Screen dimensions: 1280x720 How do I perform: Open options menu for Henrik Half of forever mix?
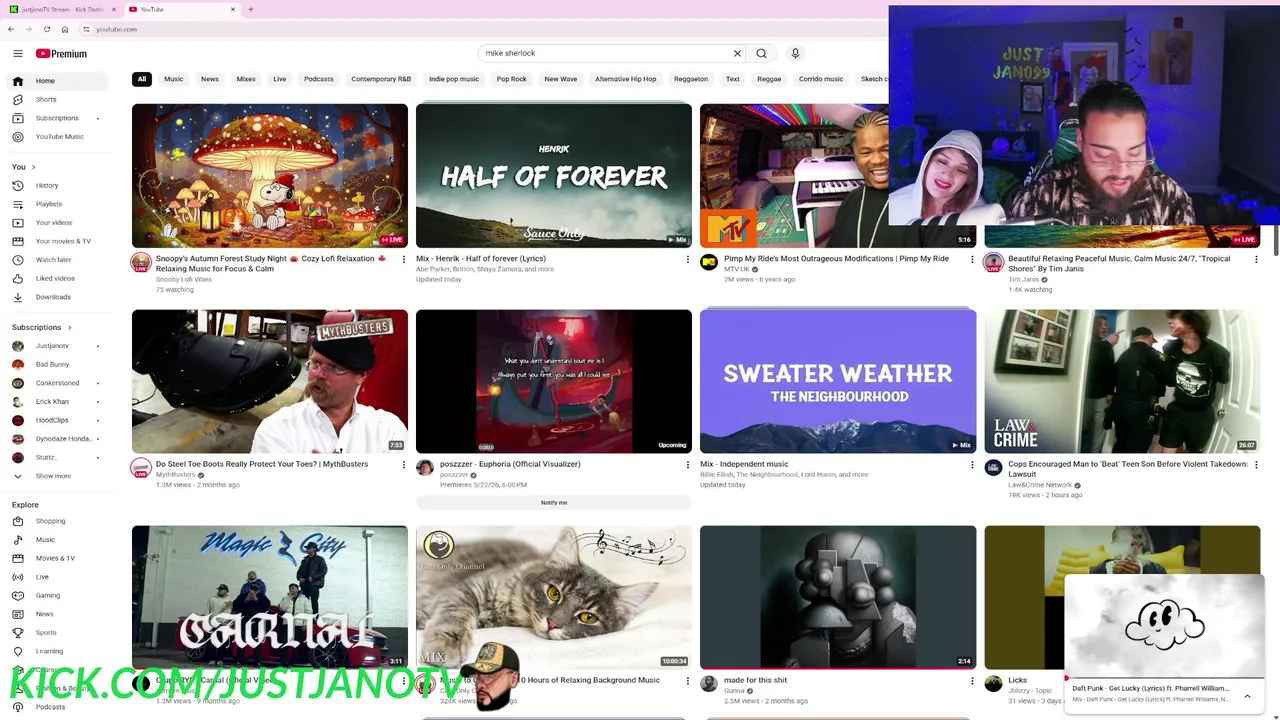click(x=688, y=259)
